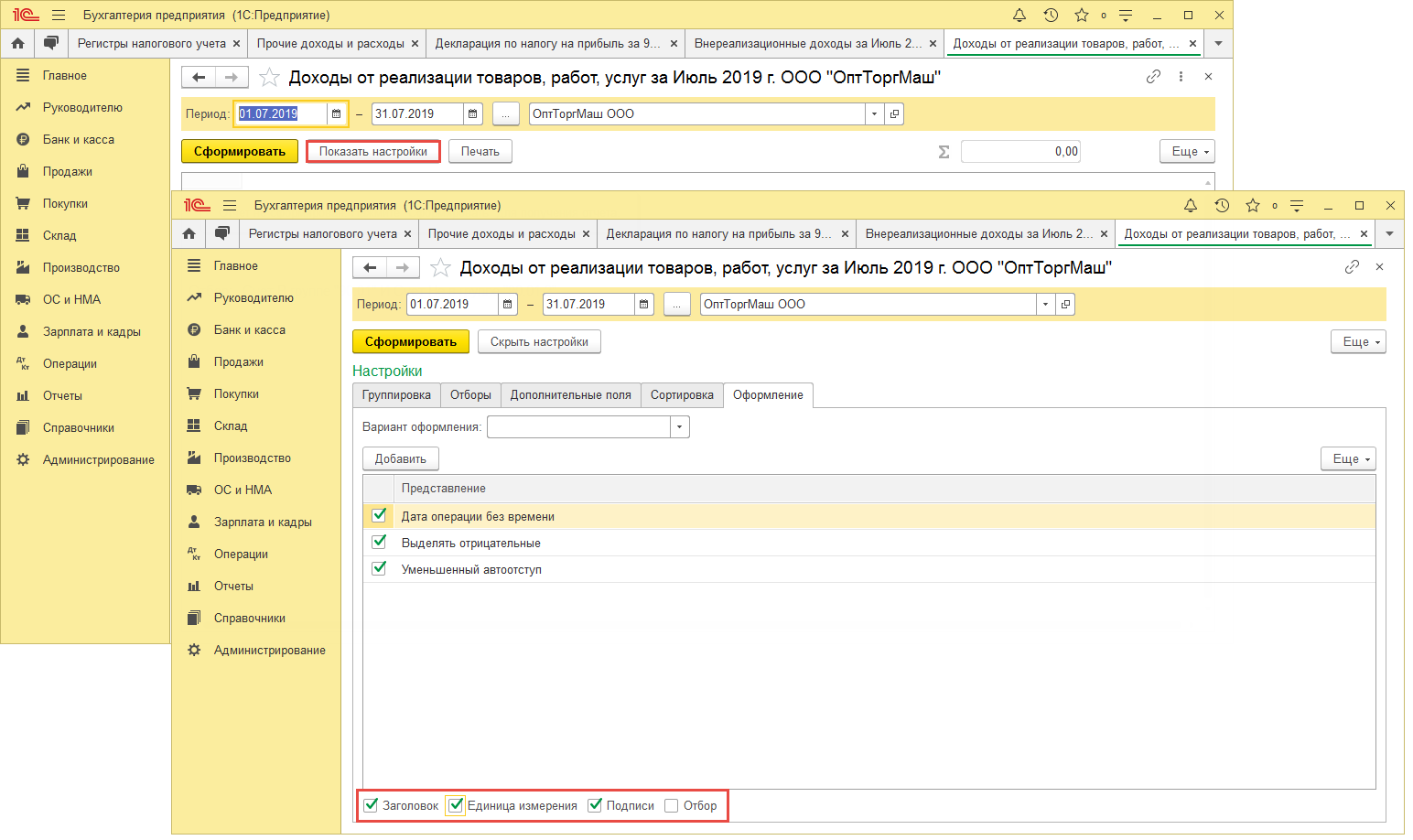The height and width of the screenshot is (840, 1413).
Task: Open favorites star in front window title bar
Action: click(x=1253, y=206)
